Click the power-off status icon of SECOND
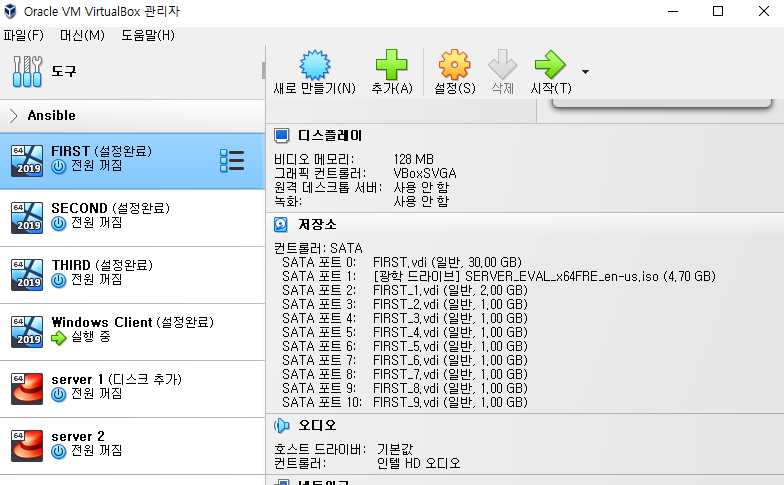784x485 pixels. click(x=58, y=224)
